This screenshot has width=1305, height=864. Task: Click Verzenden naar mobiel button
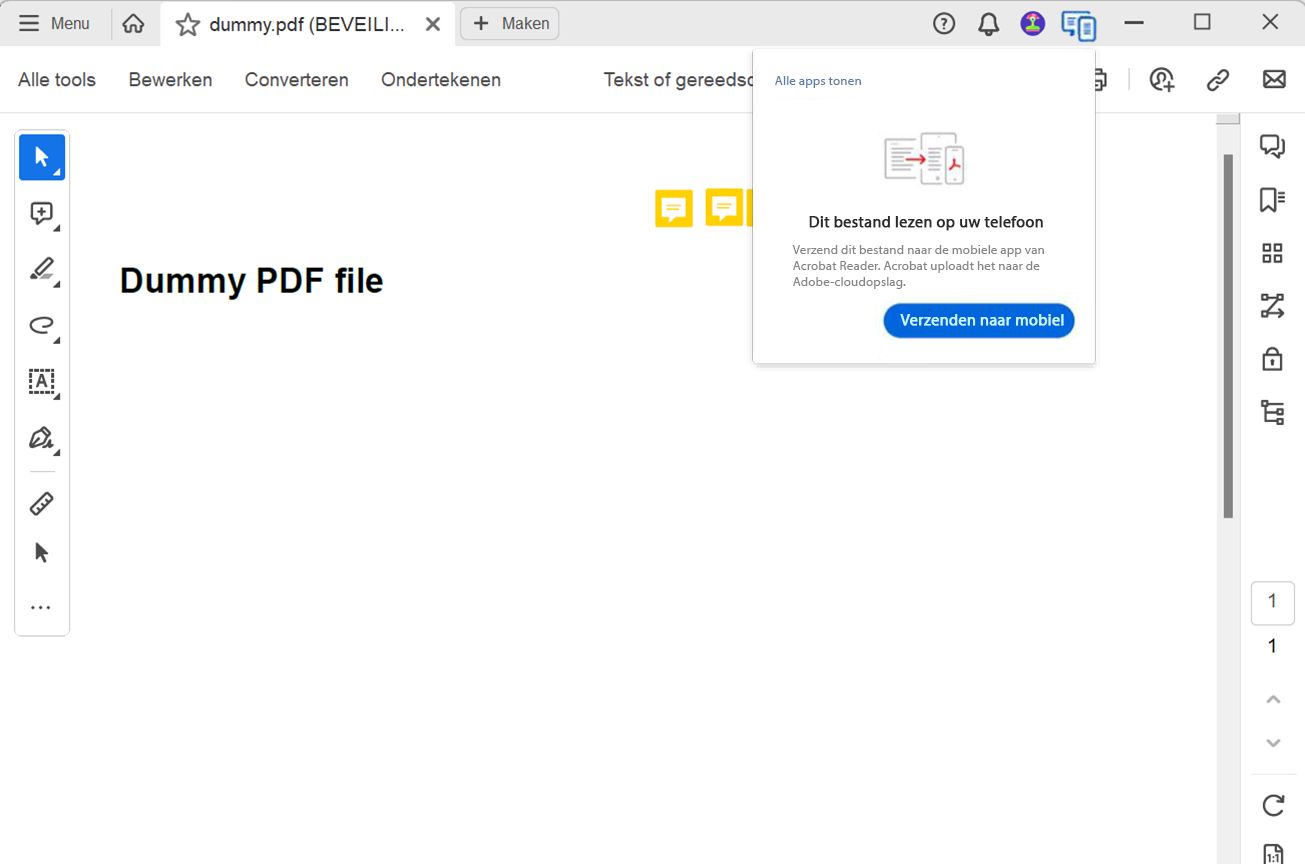[979, 321]
